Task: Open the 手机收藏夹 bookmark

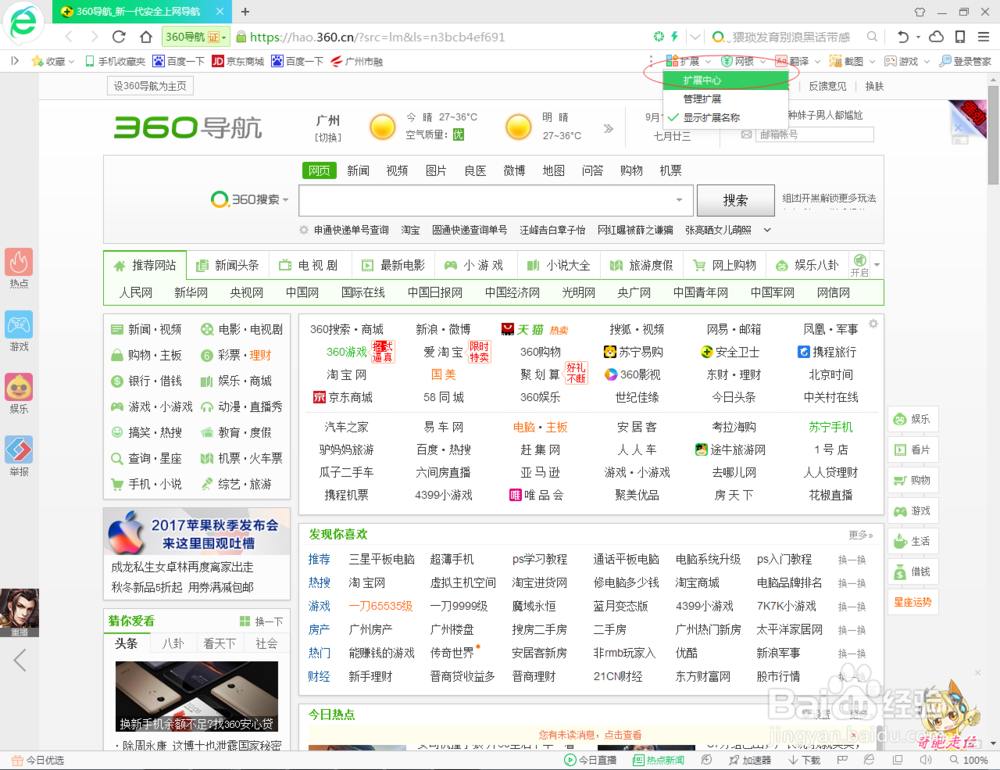Action: point(116,61)
